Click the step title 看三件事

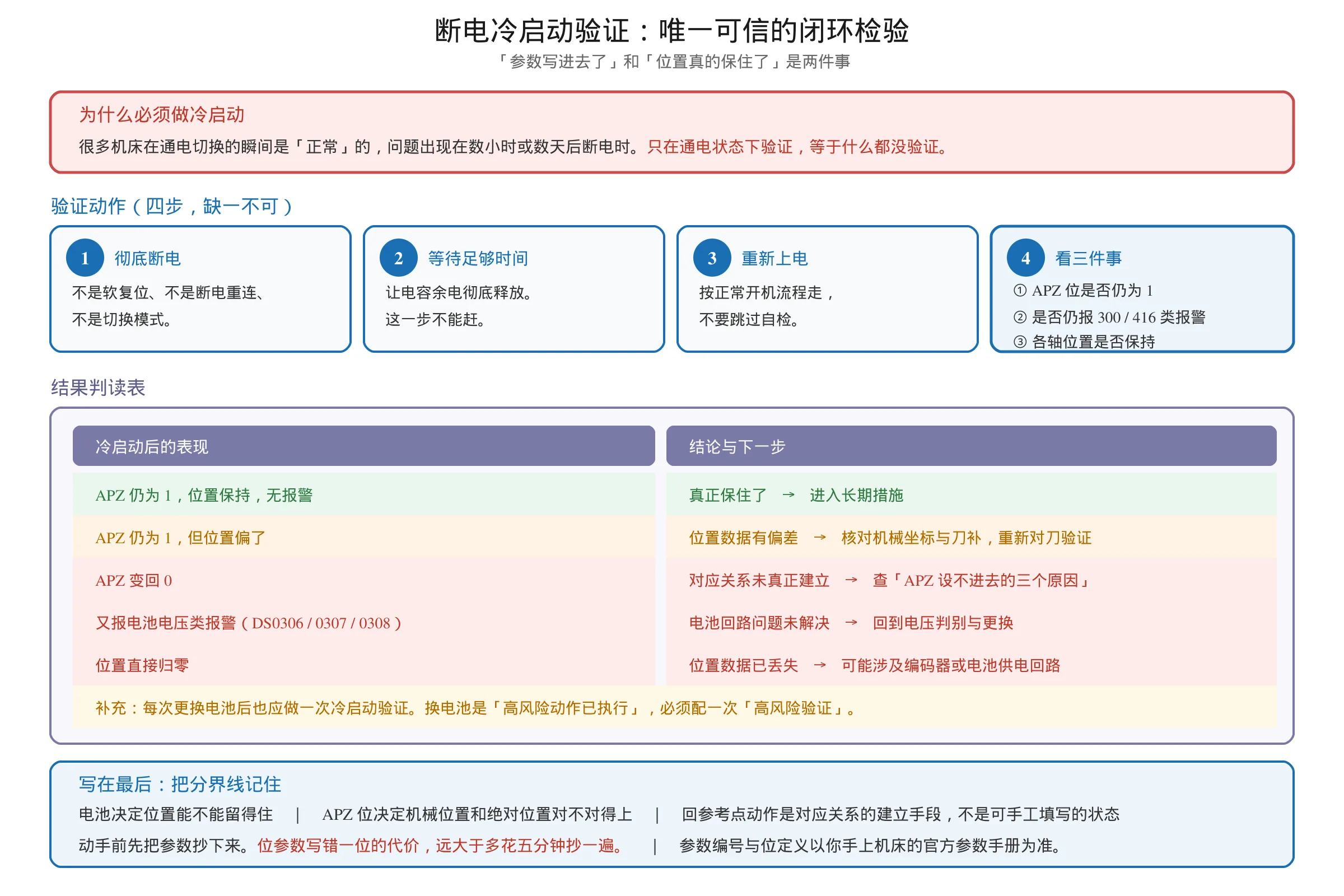coord(1089,259)
